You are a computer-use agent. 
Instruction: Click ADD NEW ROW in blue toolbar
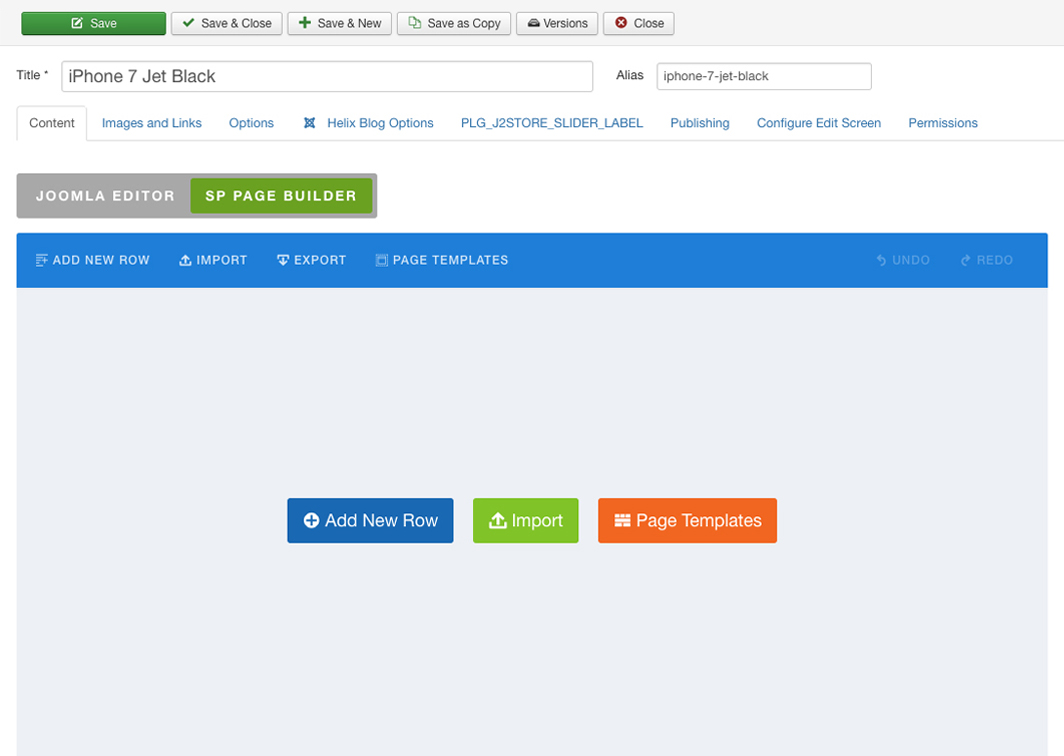(x=92, y=260)
